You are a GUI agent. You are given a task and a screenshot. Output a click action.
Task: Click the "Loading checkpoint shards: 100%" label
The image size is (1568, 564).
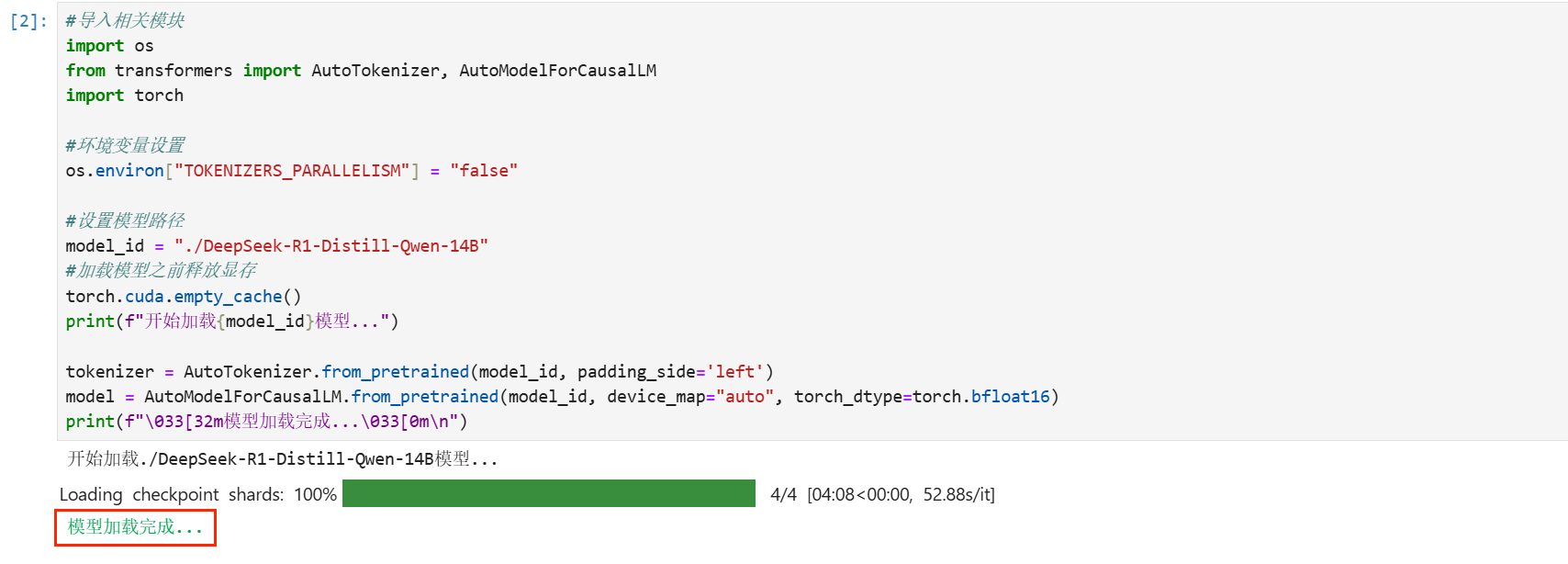point(197,494)
